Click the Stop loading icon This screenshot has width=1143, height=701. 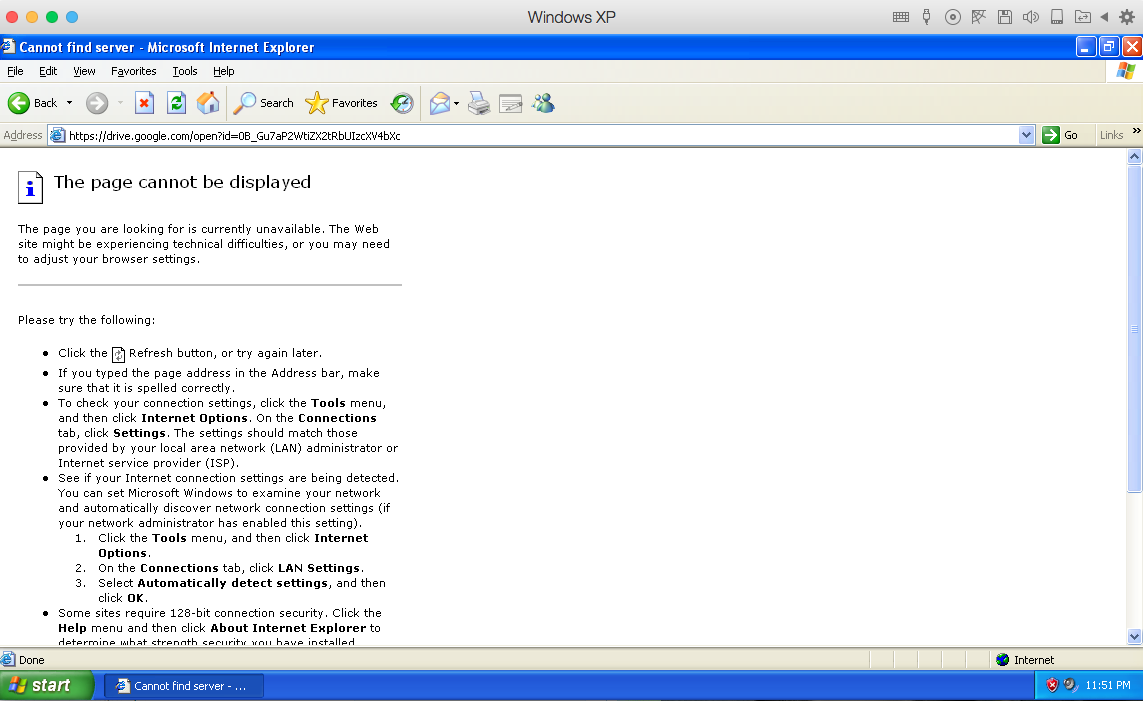pos(144,103)
